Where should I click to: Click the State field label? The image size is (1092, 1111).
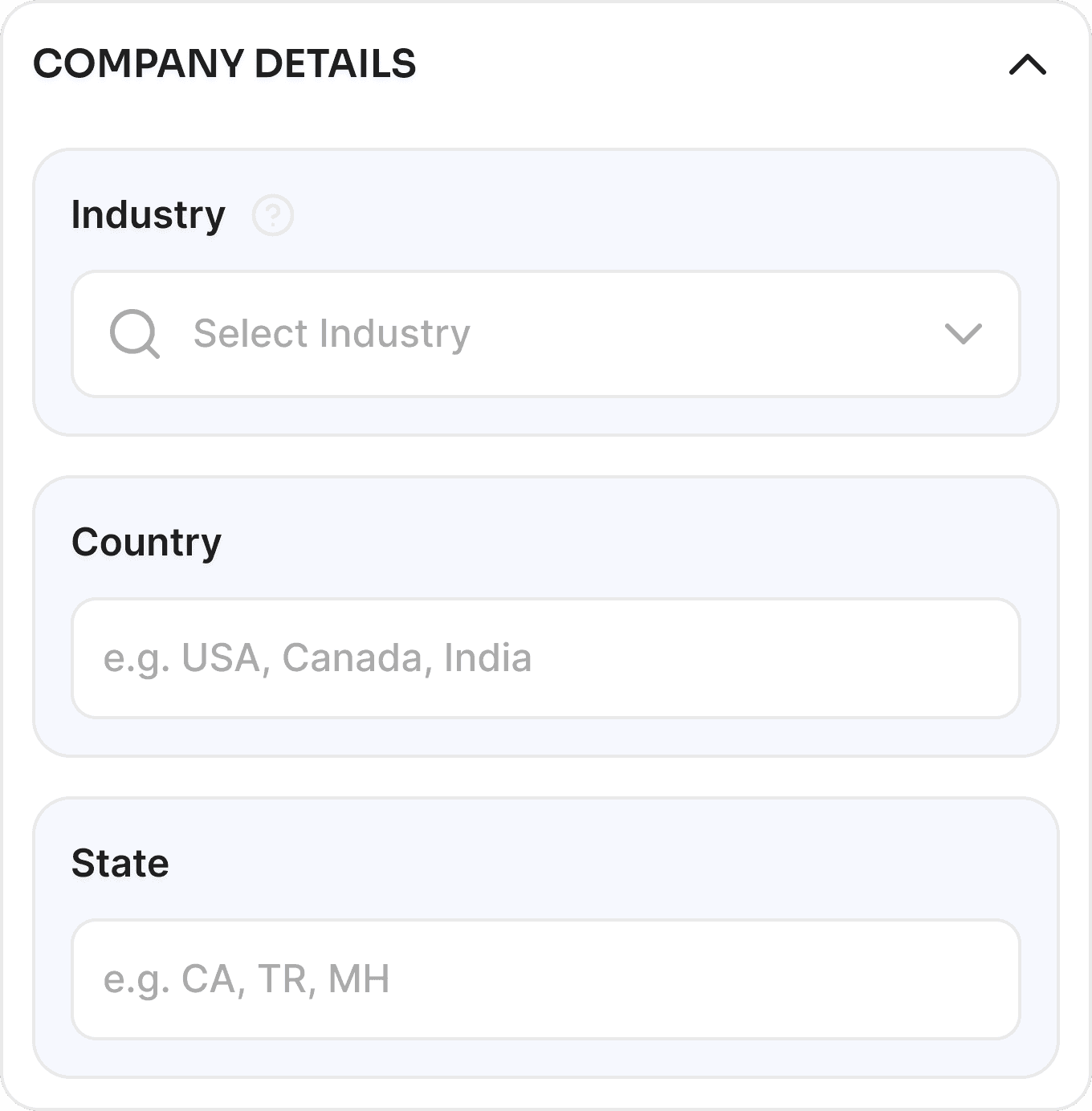click(x=120, y=864)
